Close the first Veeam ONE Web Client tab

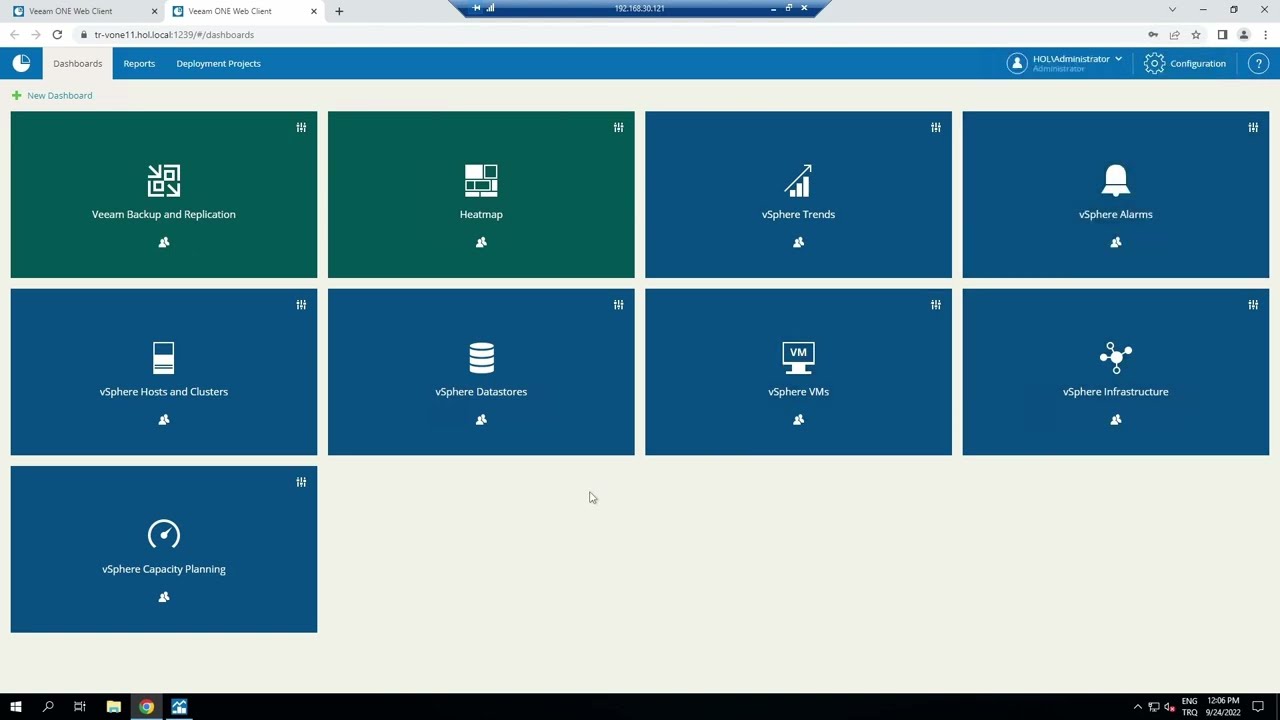[155, 11]
